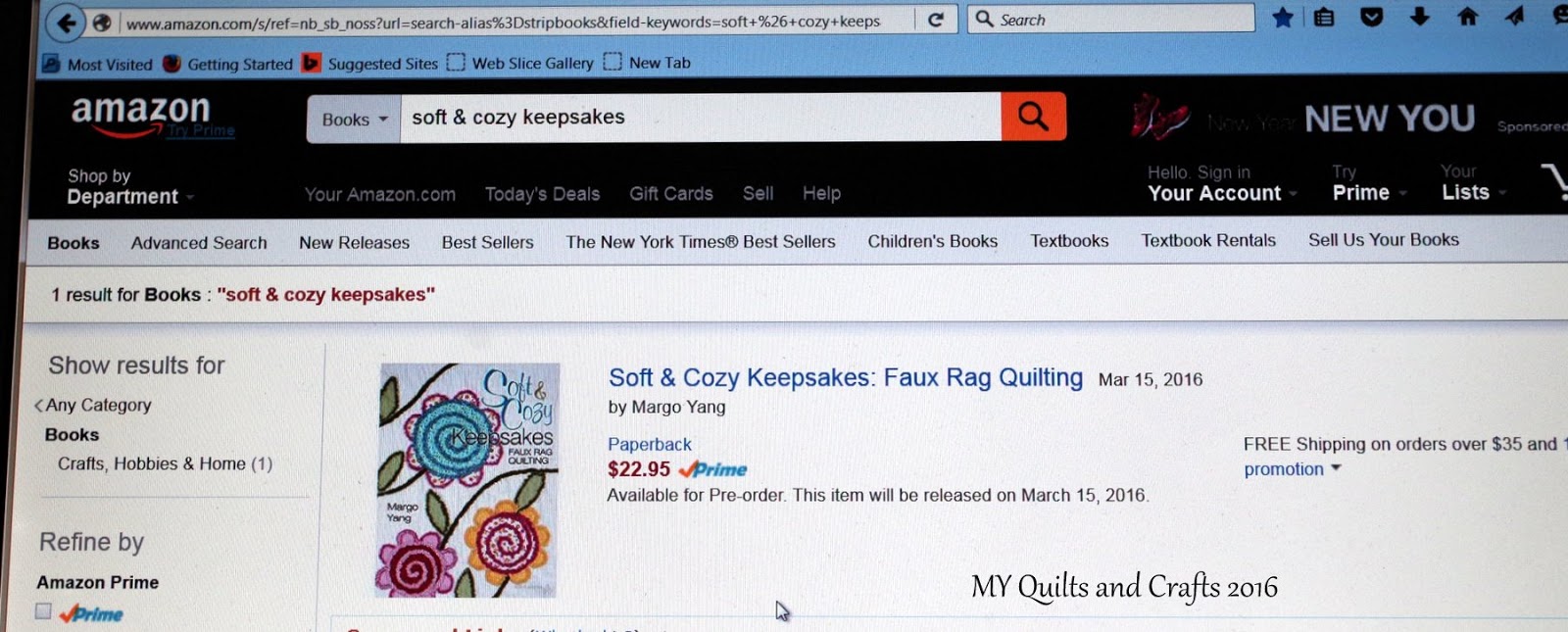This screenshot has height=632, width=1568.
Task: Click the book cover thumbnail image
Action: [x=468, y=480]
